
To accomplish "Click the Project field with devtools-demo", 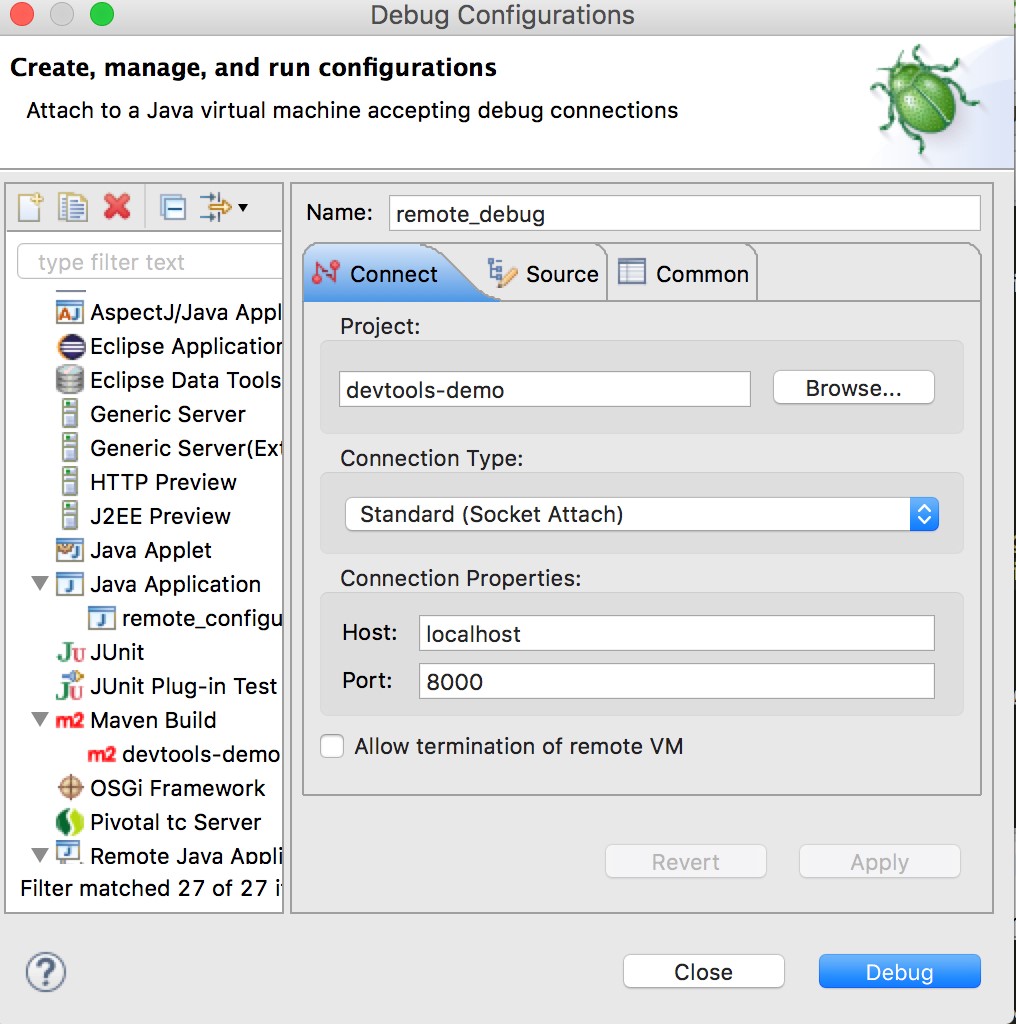I will pos(545,389).
